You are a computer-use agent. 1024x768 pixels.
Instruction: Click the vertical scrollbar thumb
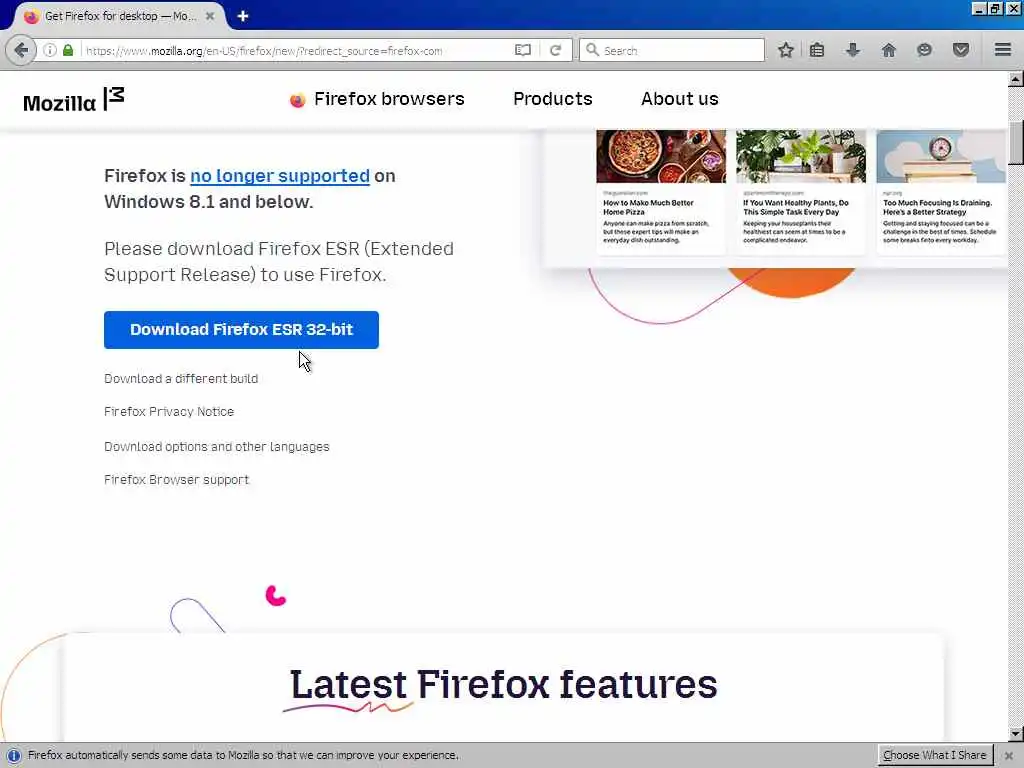coord(1015,142)
